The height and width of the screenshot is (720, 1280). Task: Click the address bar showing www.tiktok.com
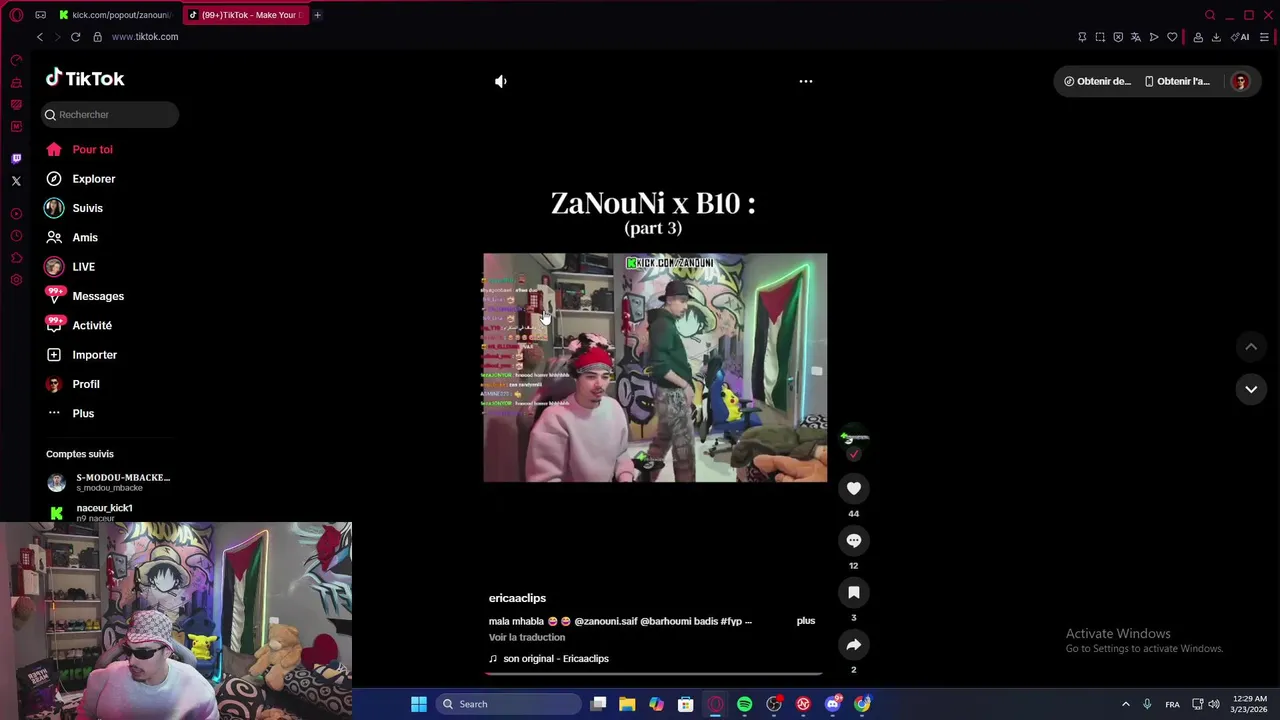point(145,37)
